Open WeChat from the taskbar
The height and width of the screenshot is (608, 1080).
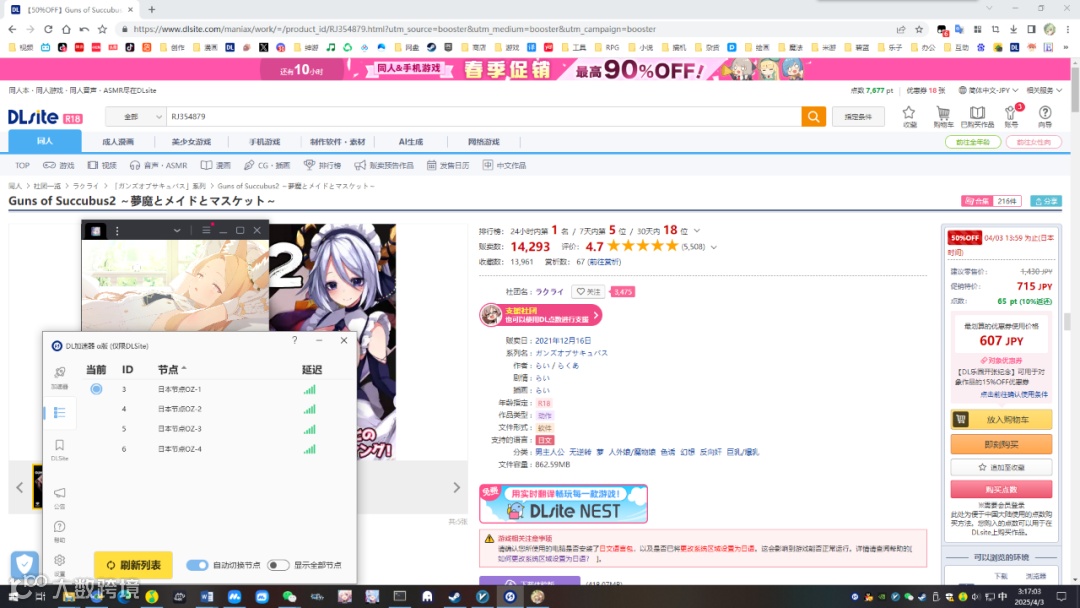289,596
